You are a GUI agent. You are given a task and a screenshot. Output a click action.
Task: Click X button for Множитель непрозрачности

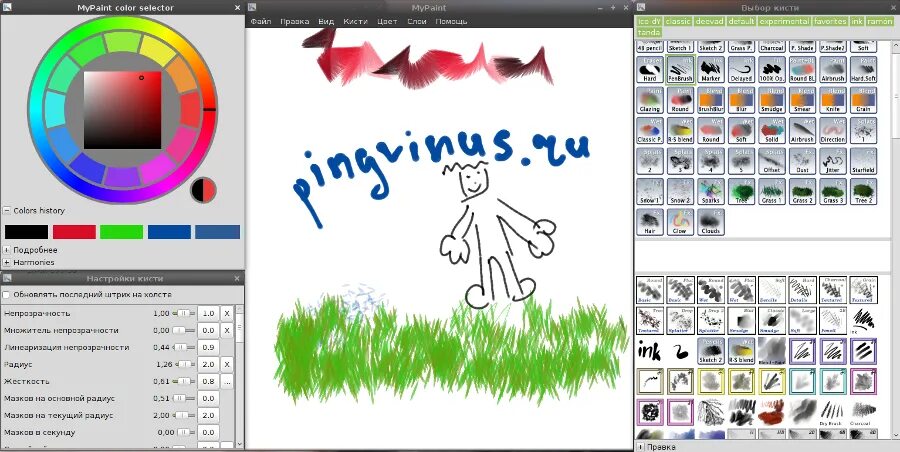[227, 330]
